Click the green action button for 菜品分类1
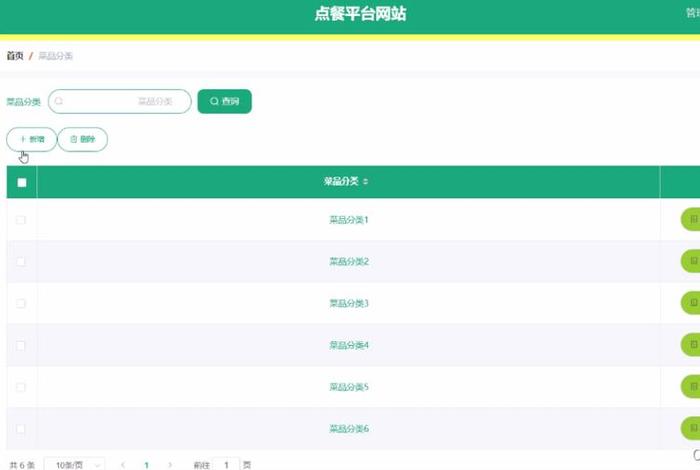Screen dimensions: 700x470 [x=690, y=220]
